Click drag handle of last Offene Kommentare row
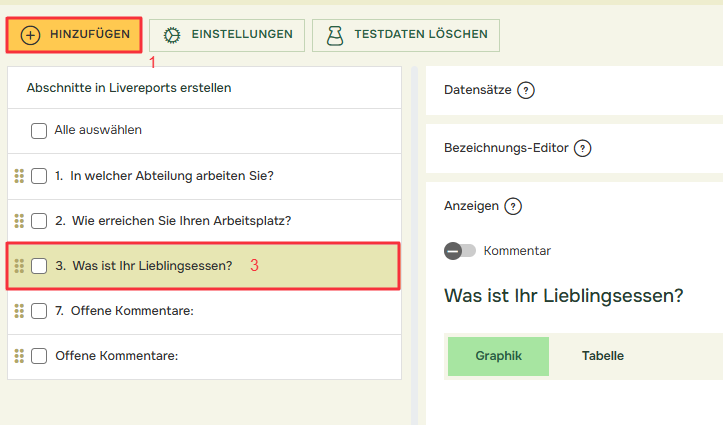723x425 pixels. pyautogui.click(x=19, y=356)
